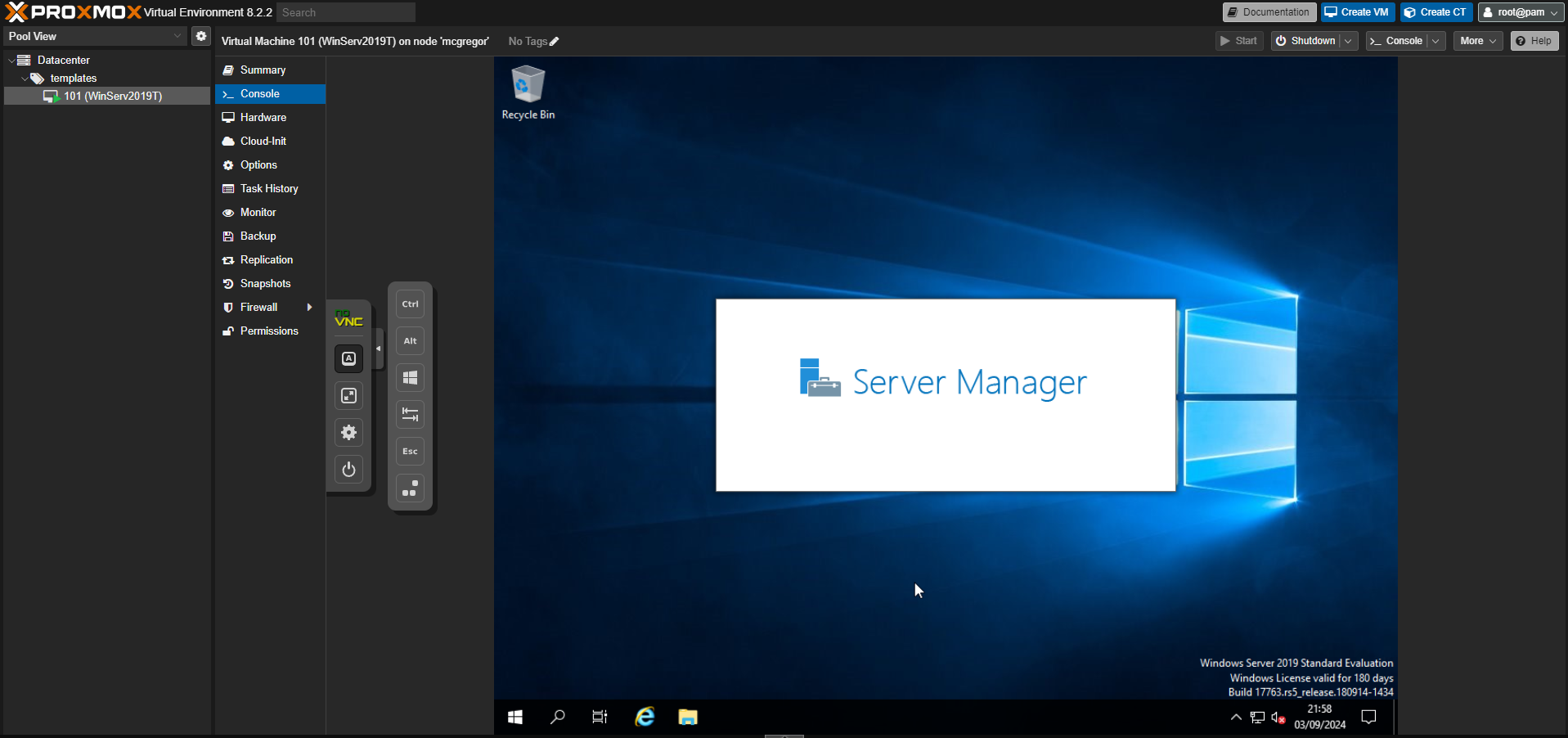The height and width of the screenshot is (738, 1568).
Task: Open Task View in VM taskbar
Action: [x=600, y=718]
